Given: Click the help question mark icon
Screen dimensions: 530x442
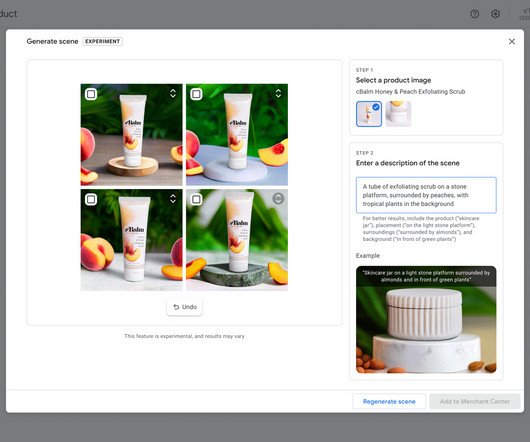Looking at the screenshot, I should [475, 14].
